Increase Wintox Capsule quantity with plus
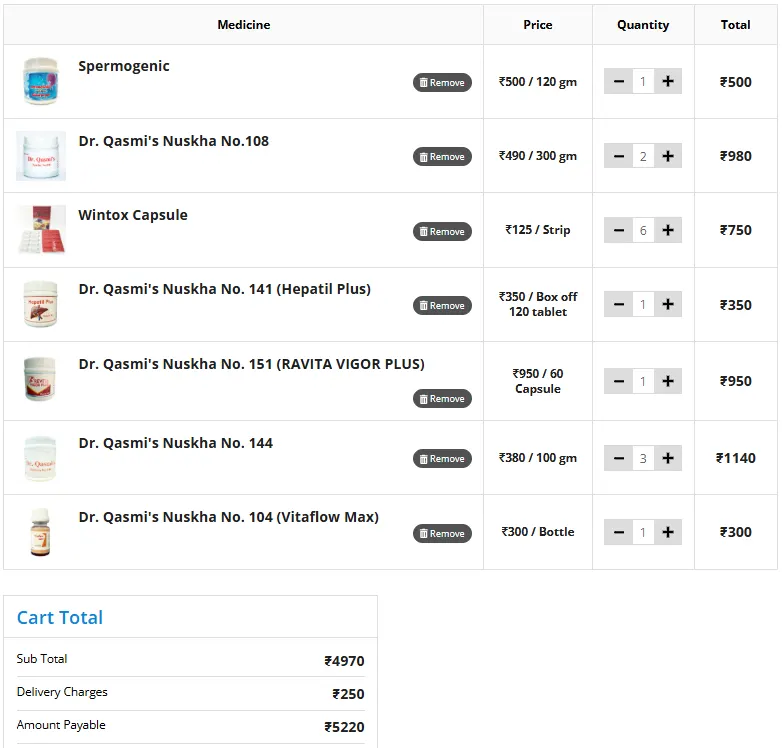This screenshot has width=782, height=748. [x=668, y=230]
